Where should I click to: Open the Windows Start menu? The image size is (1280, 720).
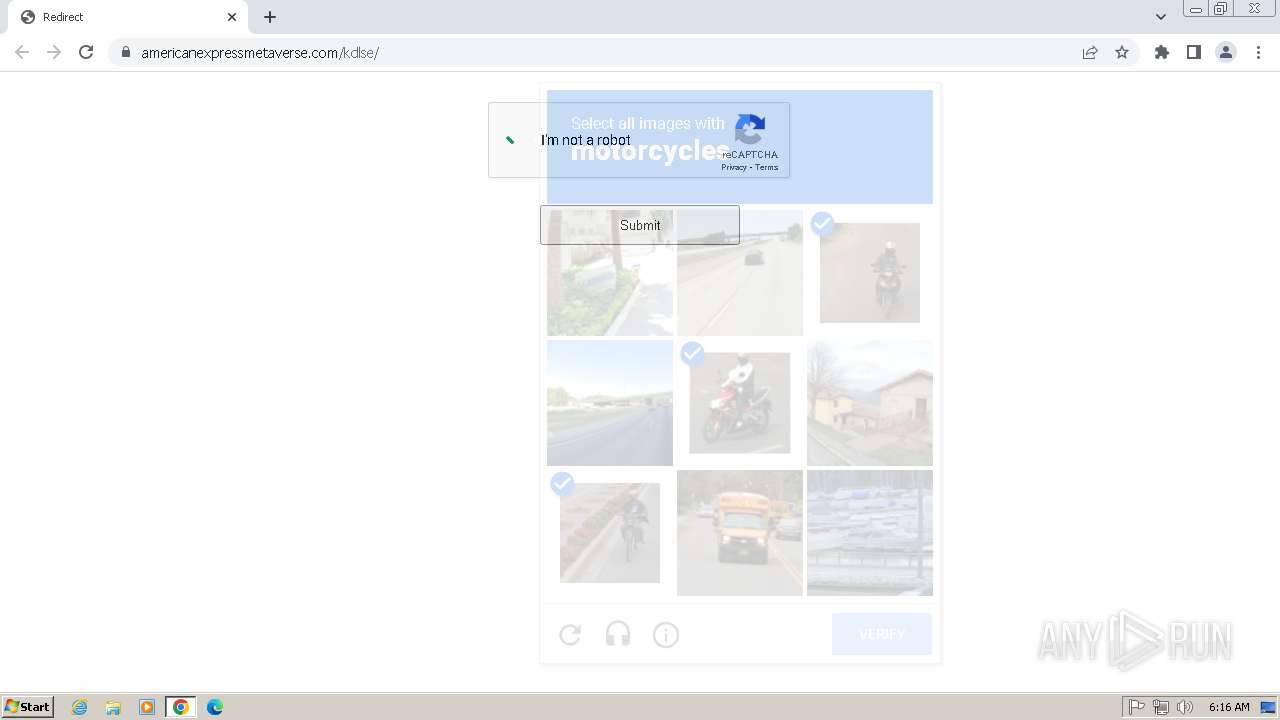tap(28, 707)
